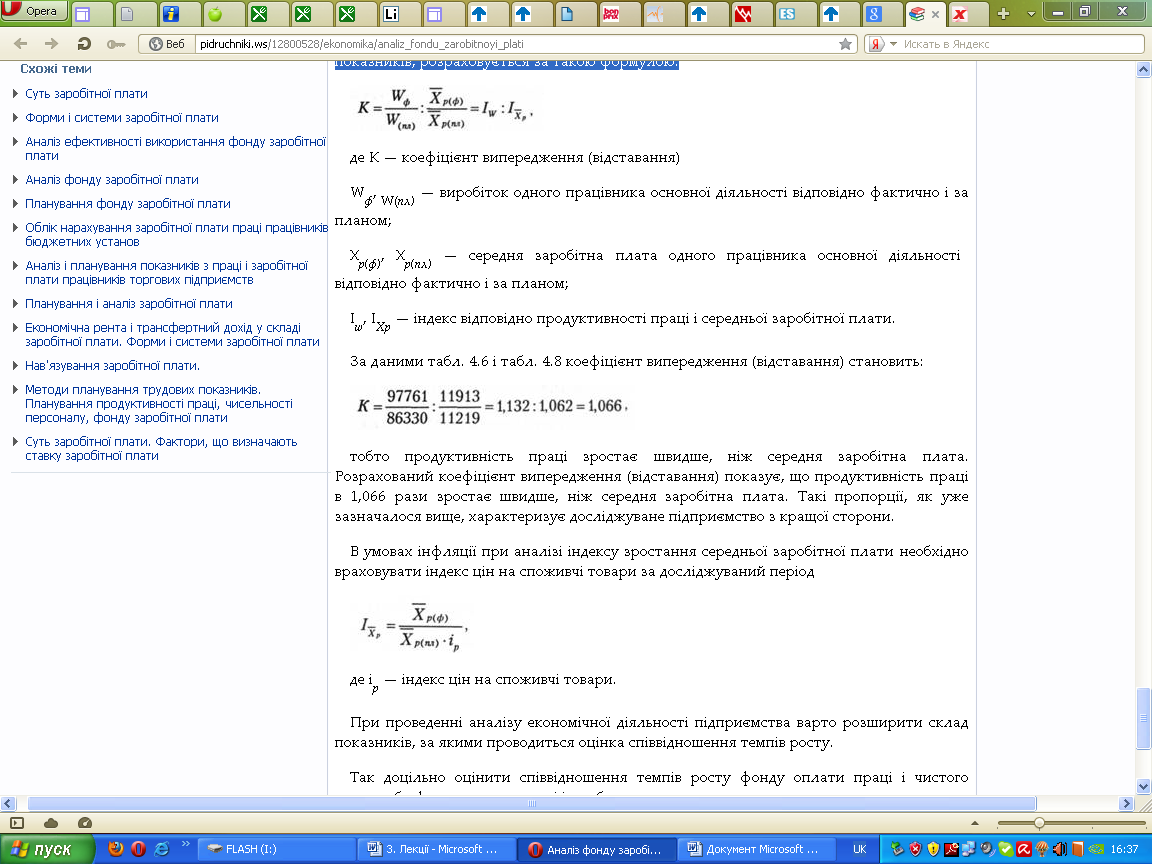Switch to the red X icon tab
1152x864 pixels.
[x=960, y=13]
